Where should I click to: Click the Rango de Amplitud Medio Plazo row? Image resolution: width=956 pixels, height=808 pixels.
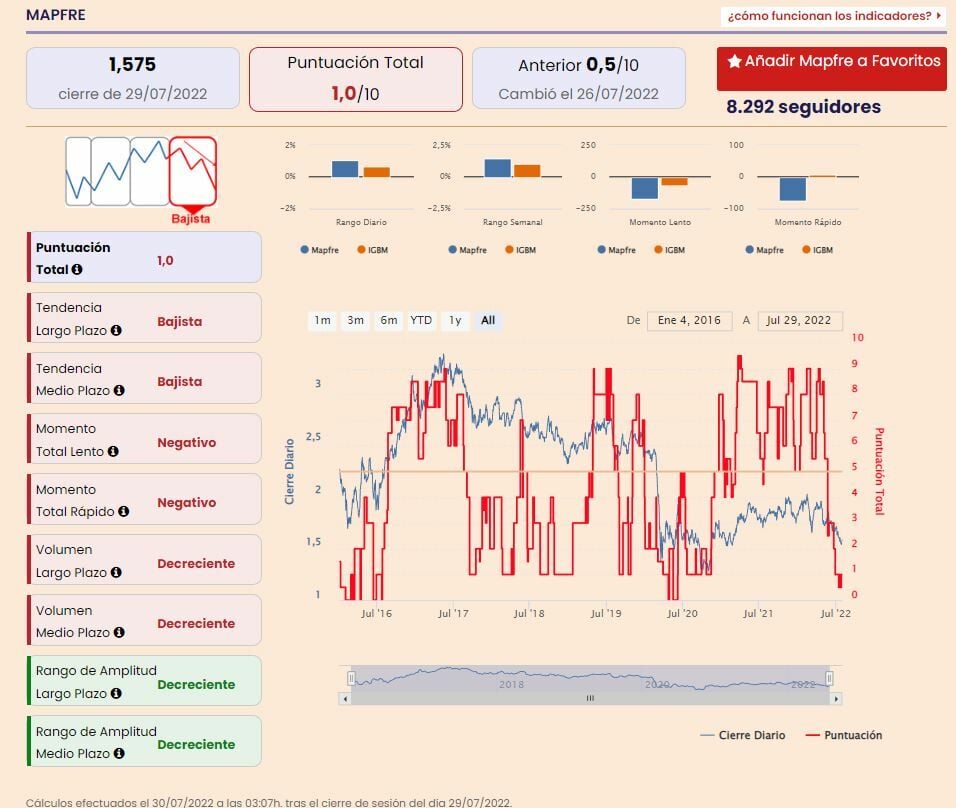(144, 742)
